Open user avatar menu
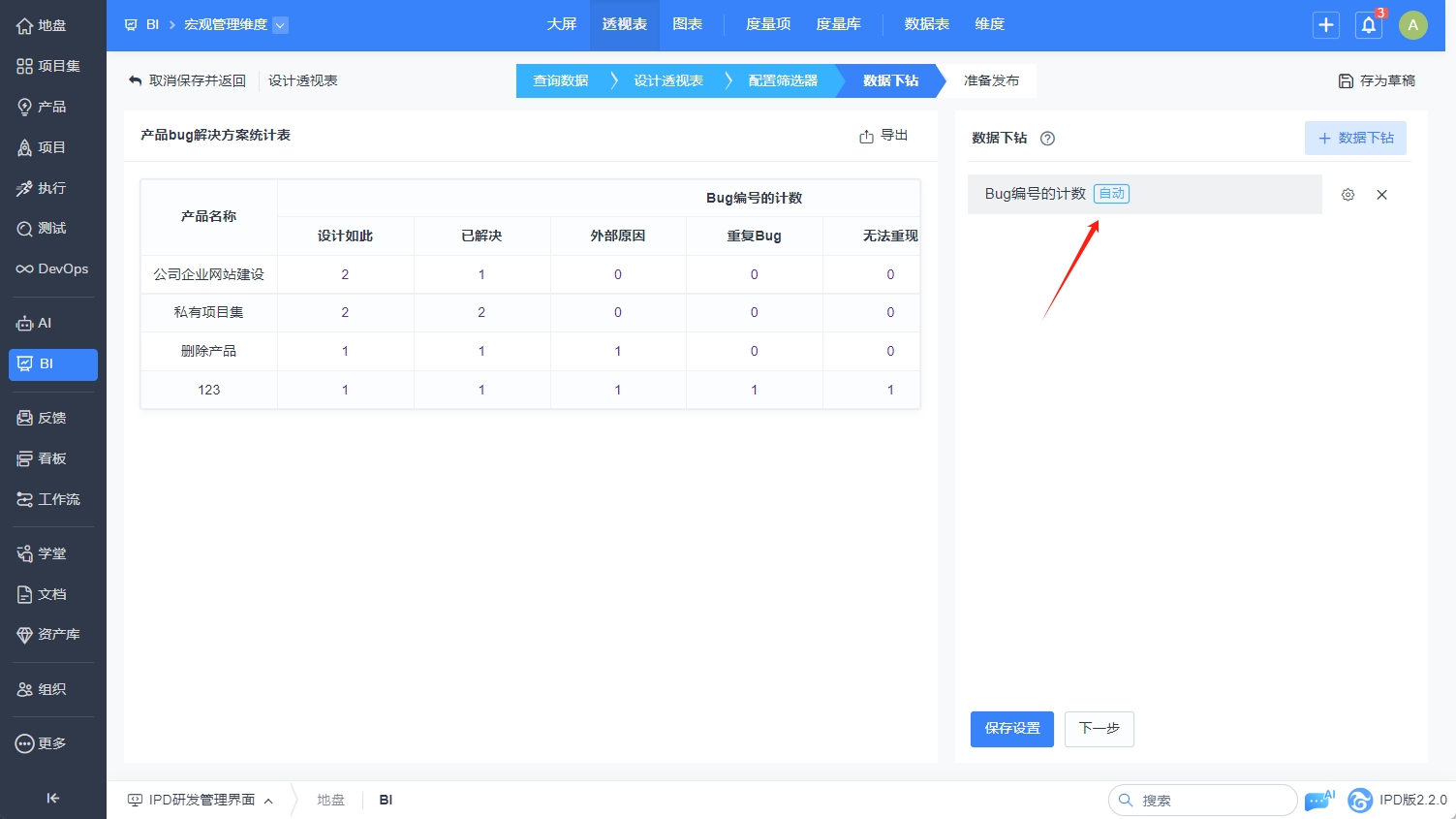Image resolution: width=1456 pixels, height=819 pixels. tap(1413, 25)
